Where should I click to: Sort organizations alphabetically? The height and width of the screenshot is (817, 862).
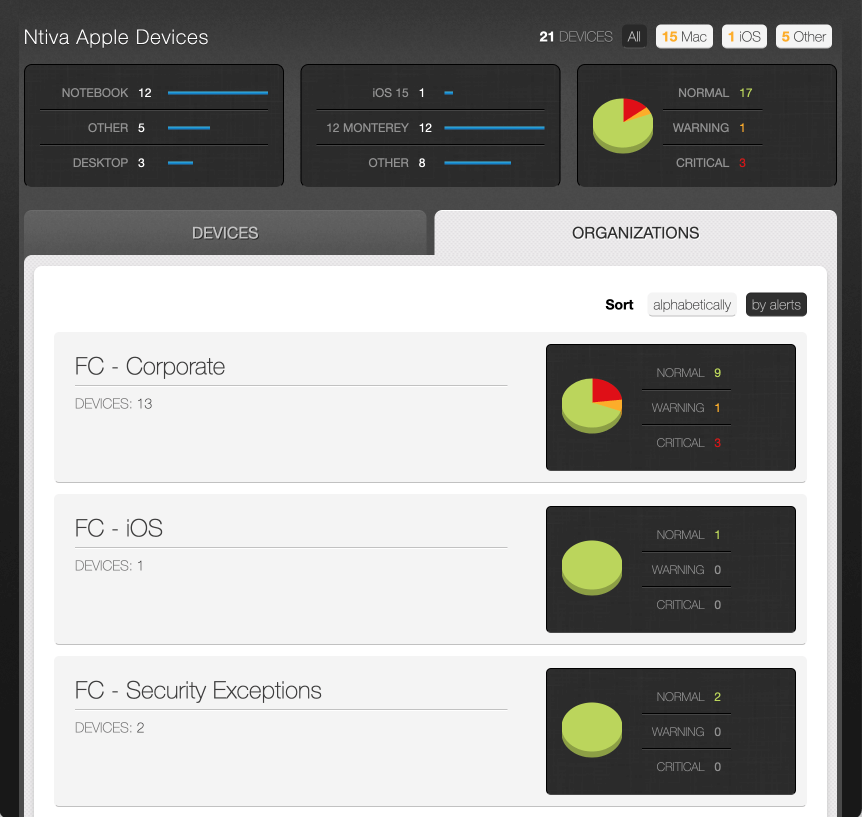click(692, 304)
